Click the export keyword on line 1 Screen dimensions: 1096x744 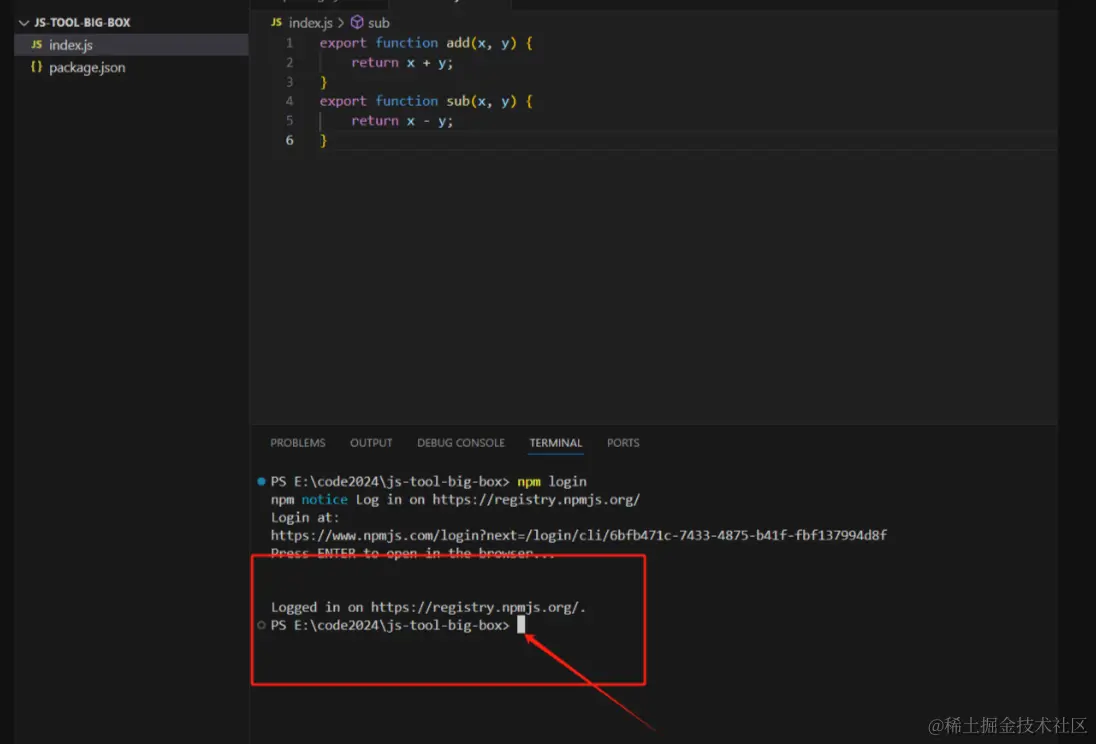click(x=342, y=43)
